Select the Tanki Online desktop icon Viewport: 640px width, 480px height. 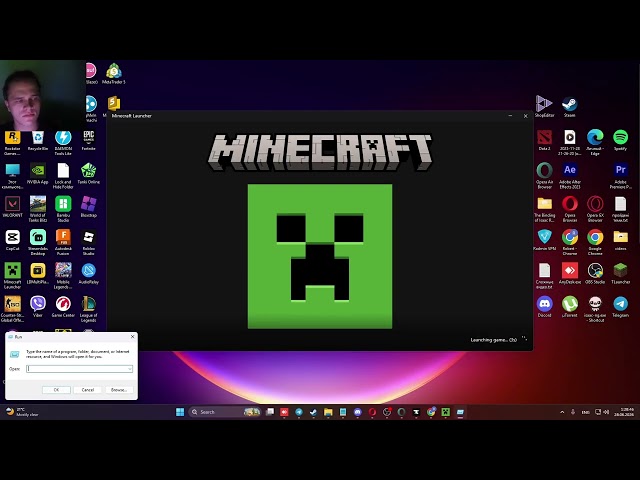tap(89, 174)
